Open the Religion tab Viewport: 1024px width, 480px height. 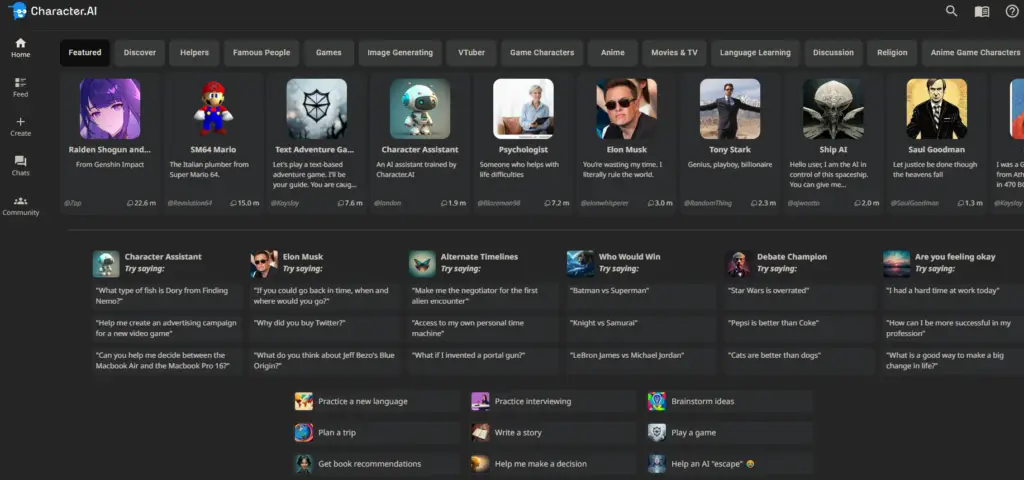tap(892, 53)
